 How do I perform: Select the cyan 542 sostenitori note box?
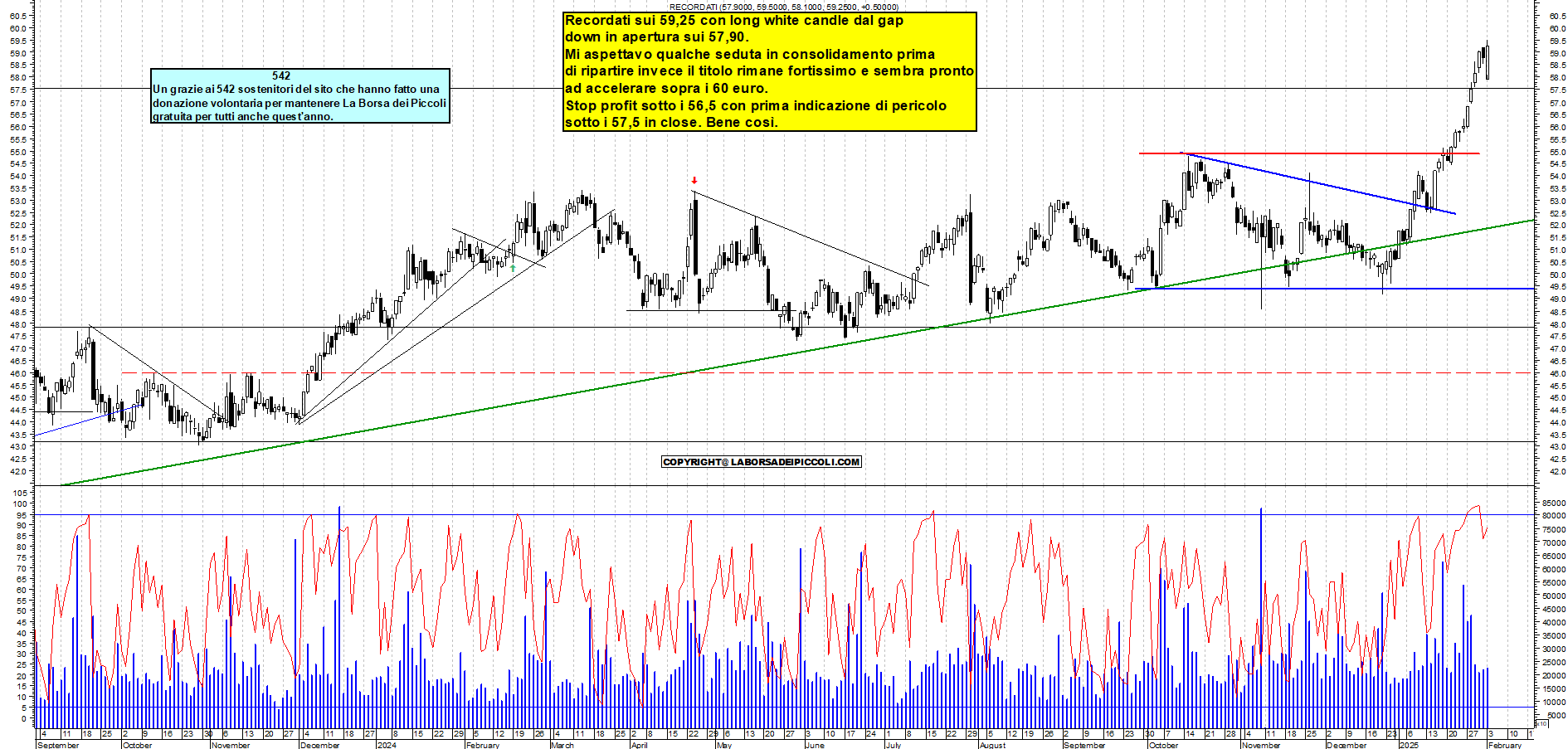pos(300,95)
